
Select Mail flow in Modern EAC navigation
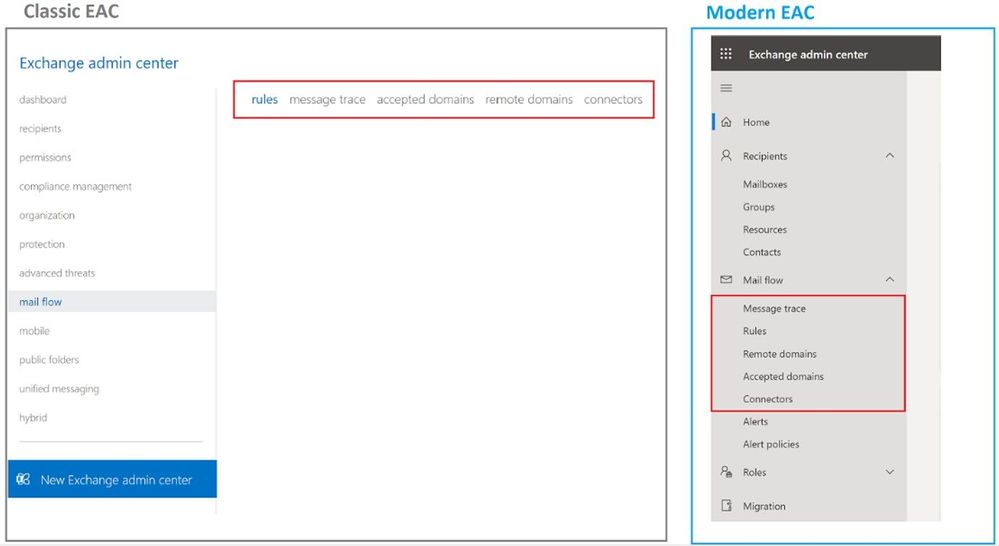point(763,280)
